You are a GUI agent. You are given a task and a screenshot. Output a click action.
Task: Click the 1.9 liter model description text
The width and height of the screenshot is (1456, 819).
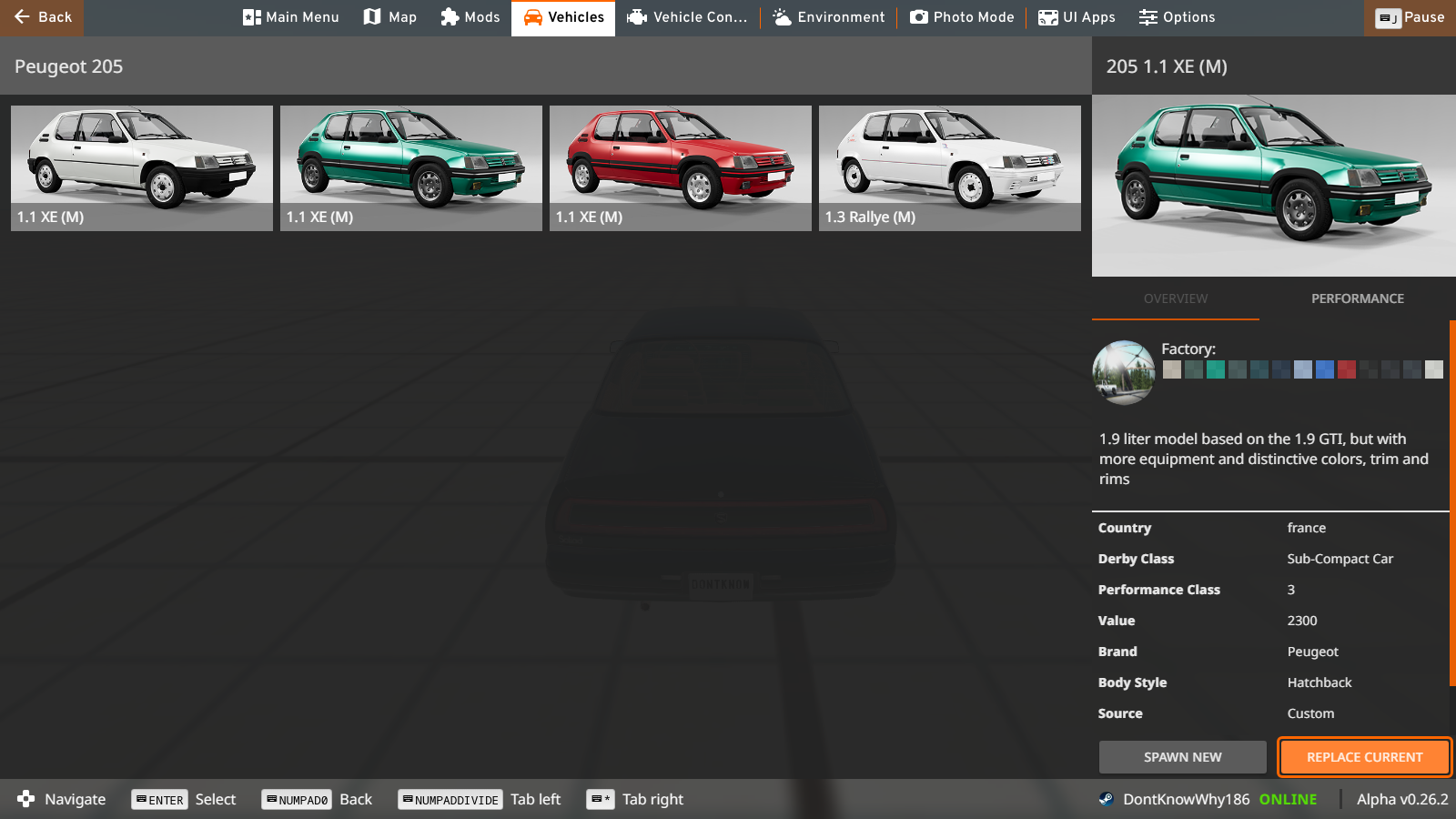1264,459
